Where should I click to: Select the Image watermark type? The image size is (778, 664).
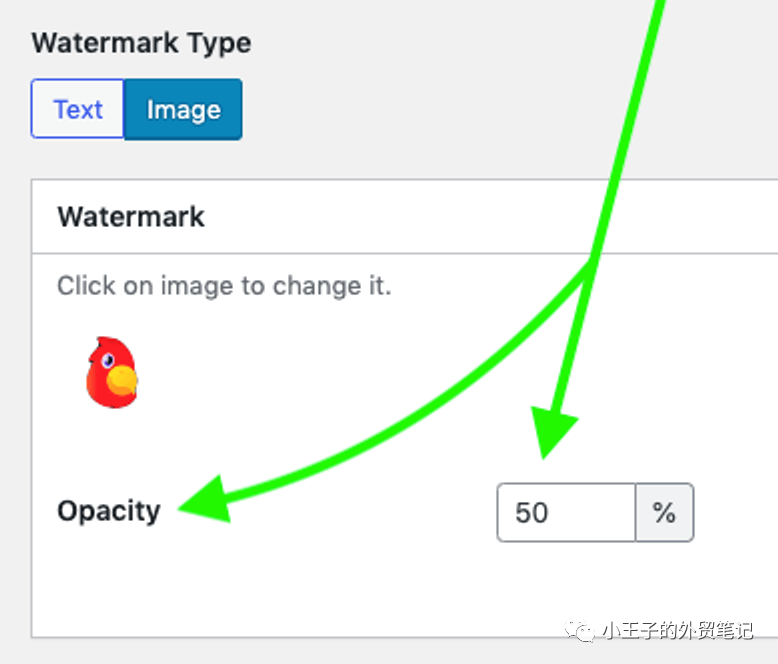click(183, 109)
